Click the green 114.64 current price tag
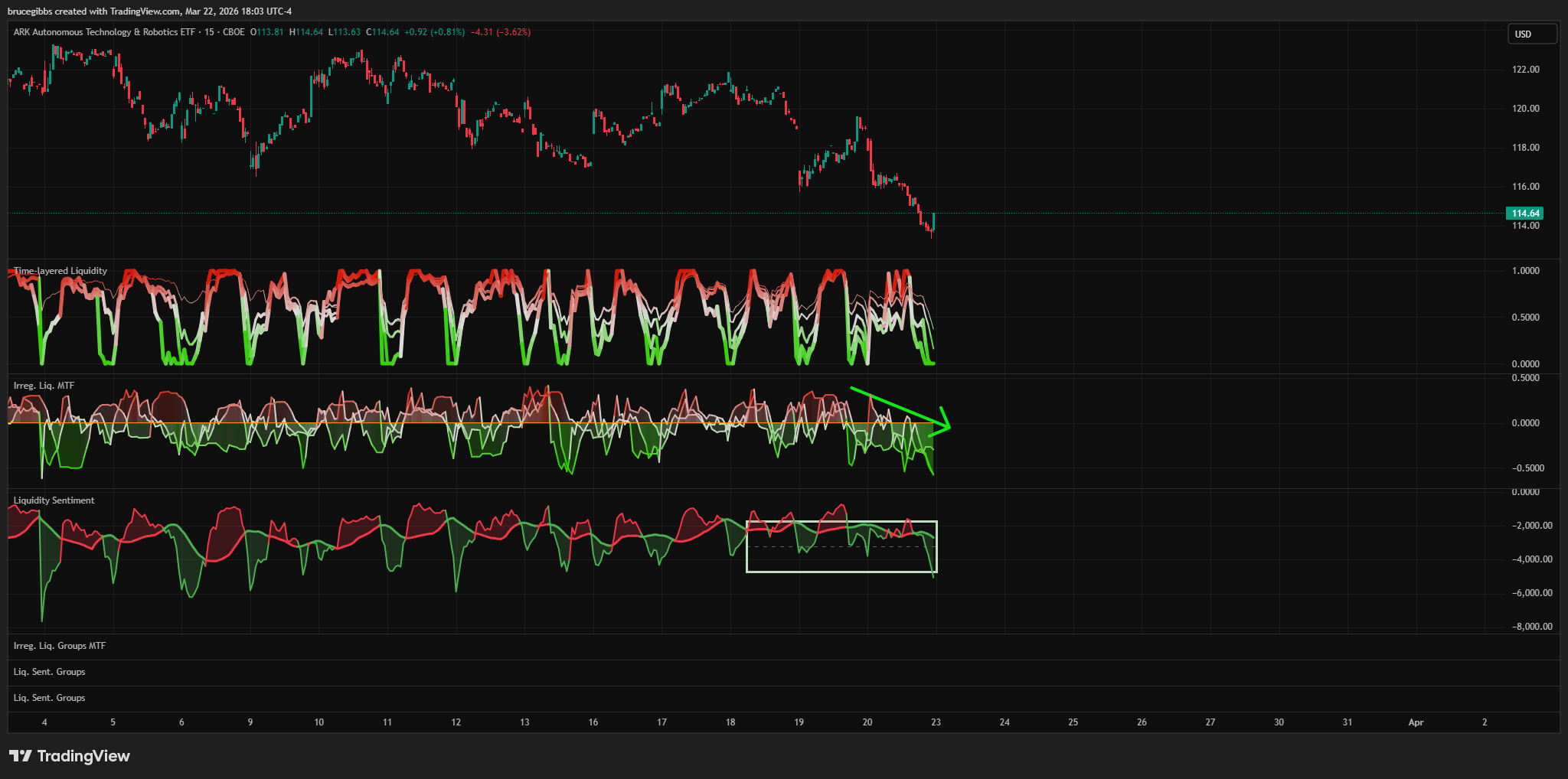The image size is (1568, 779). (x=1524, y=213)
